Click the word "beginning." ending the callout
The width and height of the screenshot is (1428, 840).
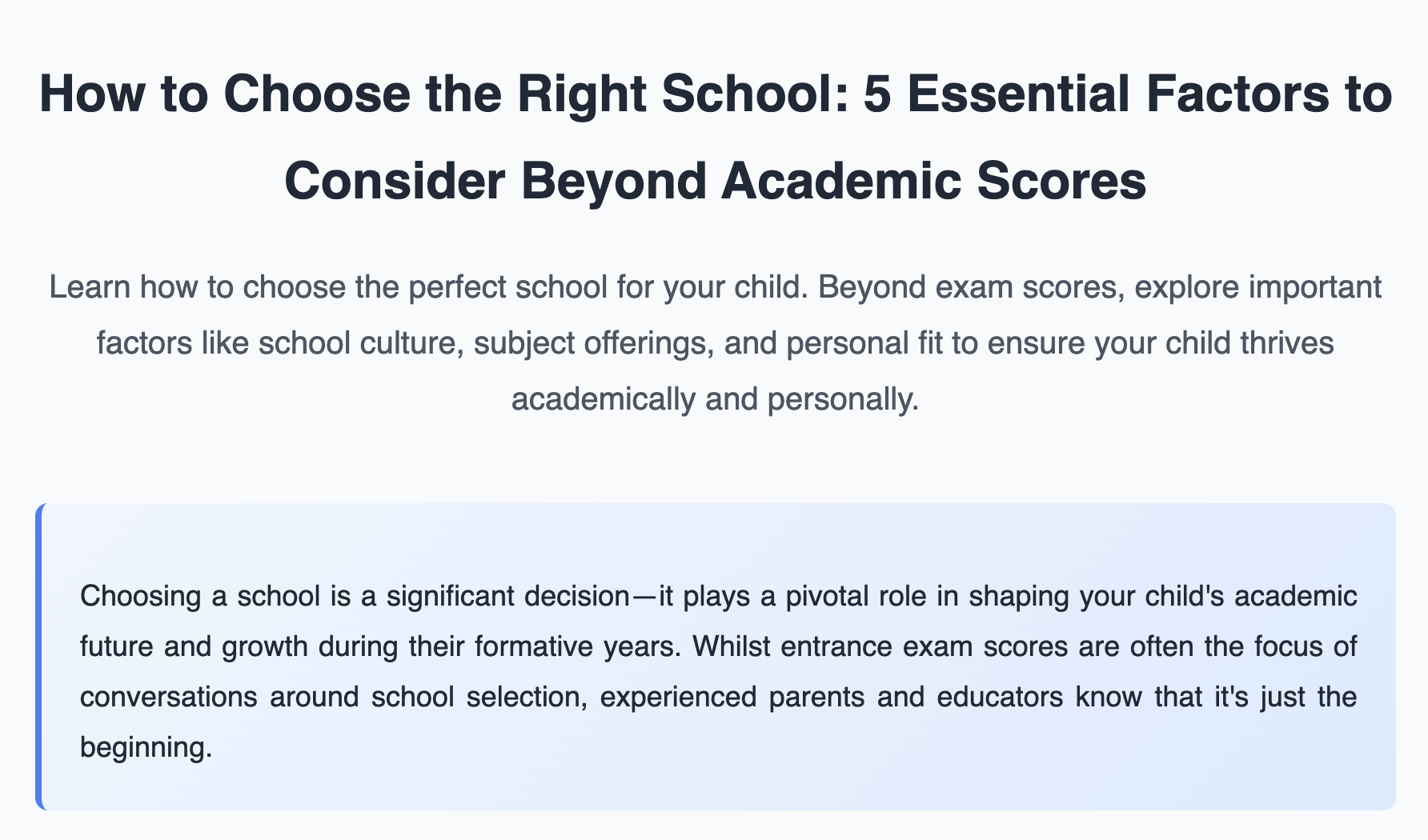click(146, 748)
